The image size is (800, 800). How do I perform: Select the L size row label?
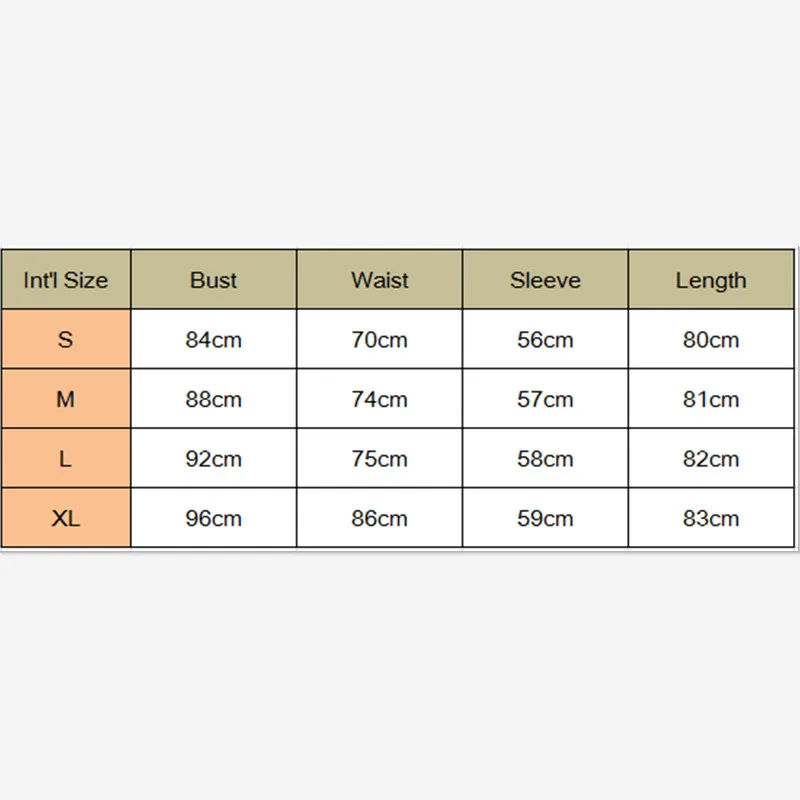click(65, 459)
